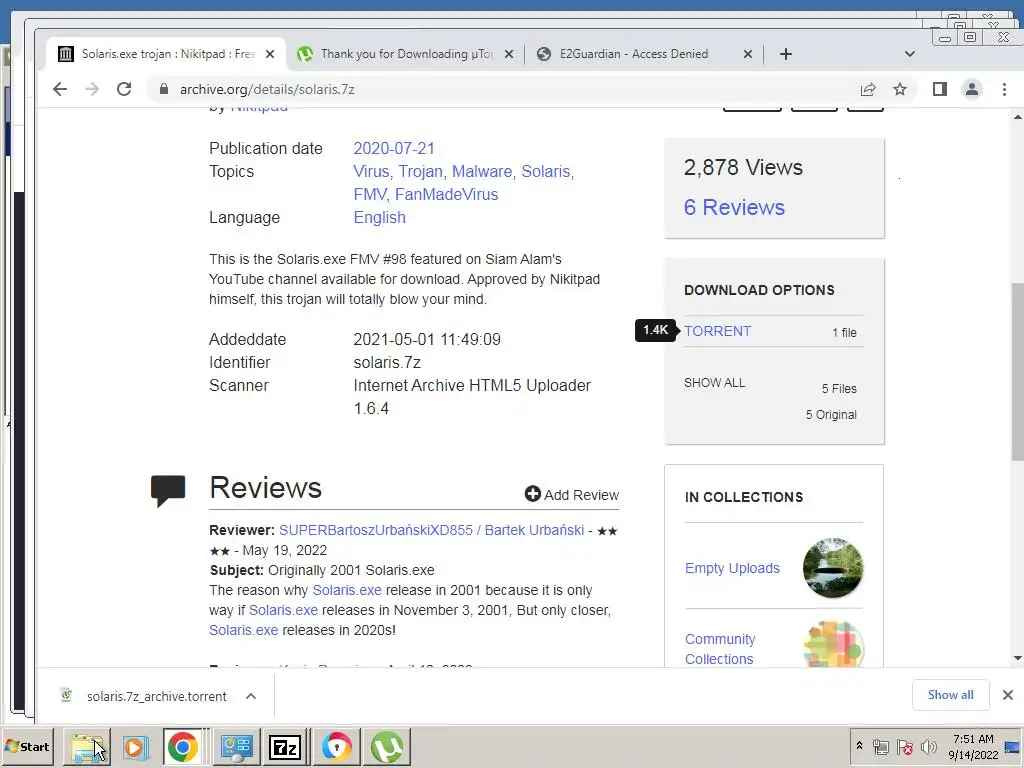The width and height of the screenshot is (1024, 768).
Task: Open the English language link
Action: click(x=379, y=217)
